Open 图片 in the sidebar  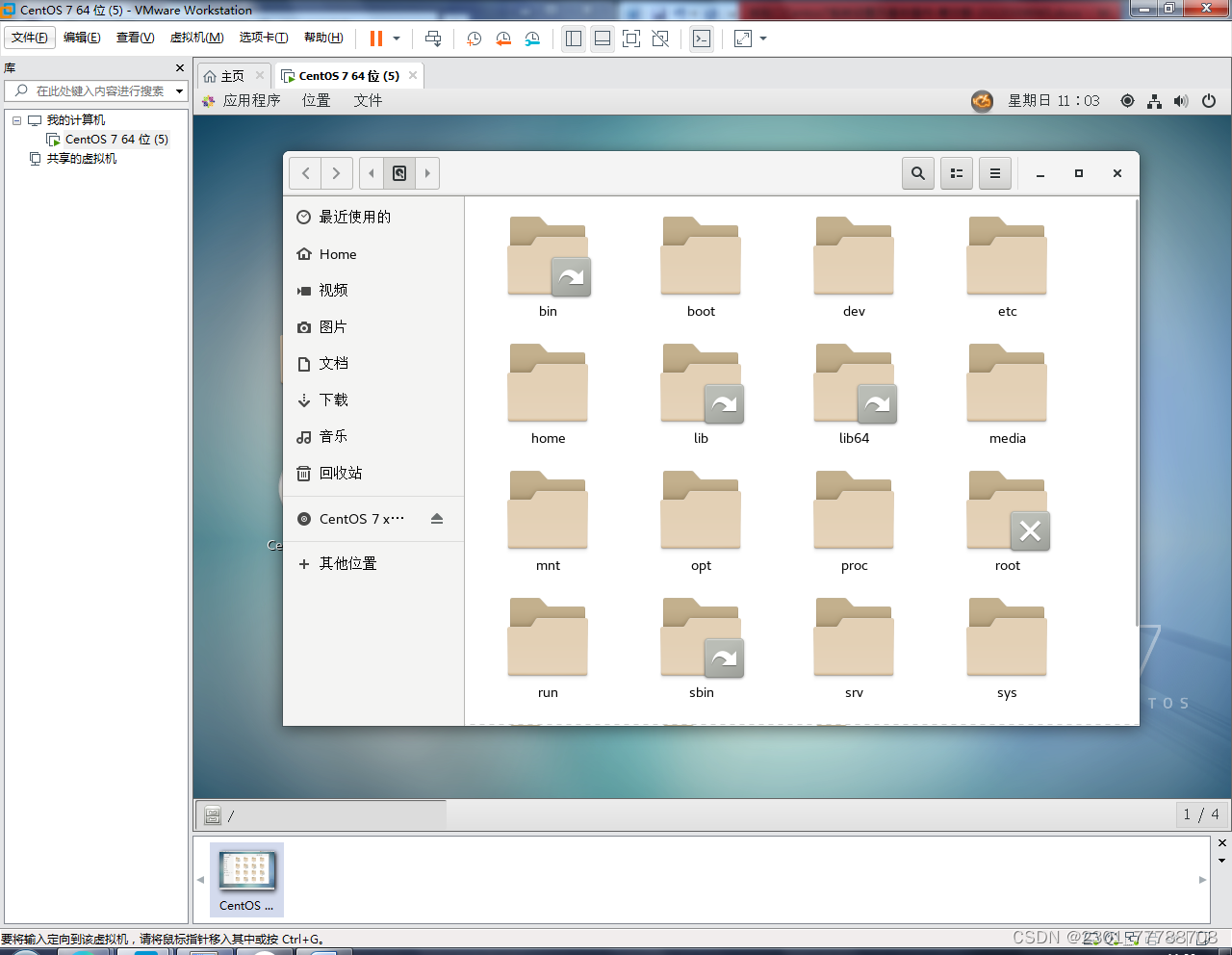tap(373, 326)
